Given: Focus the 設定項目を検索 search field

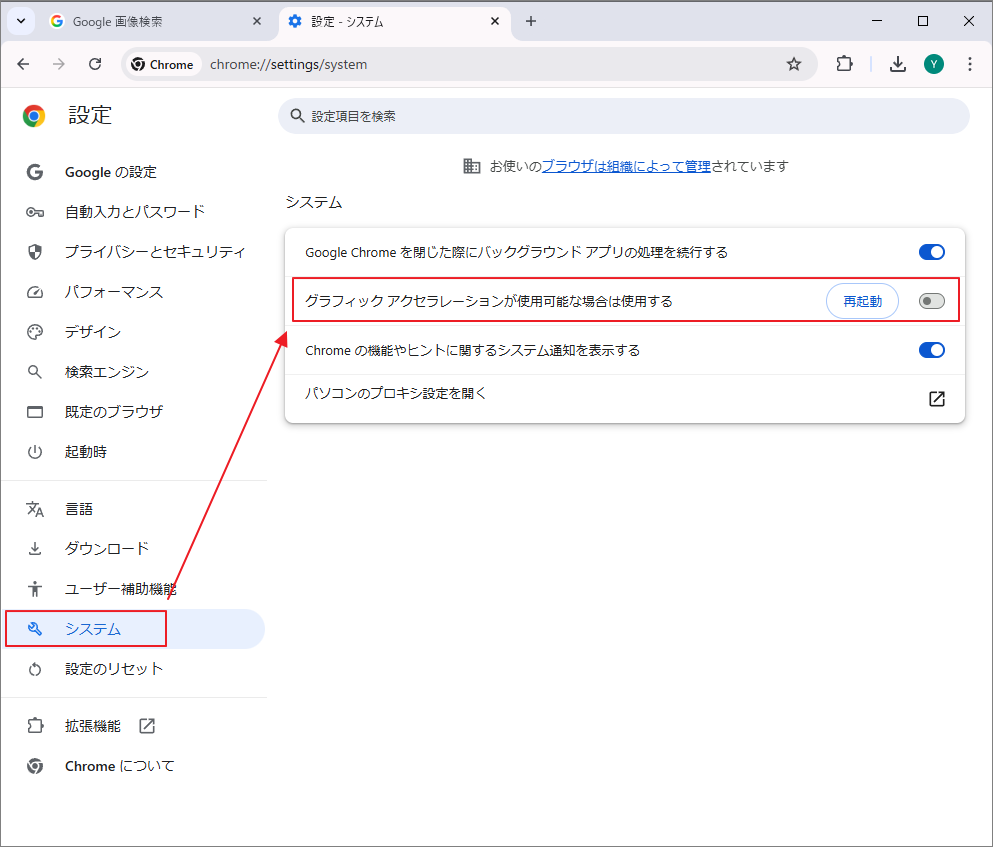Looking at the screenshot, I should point(624,116).
